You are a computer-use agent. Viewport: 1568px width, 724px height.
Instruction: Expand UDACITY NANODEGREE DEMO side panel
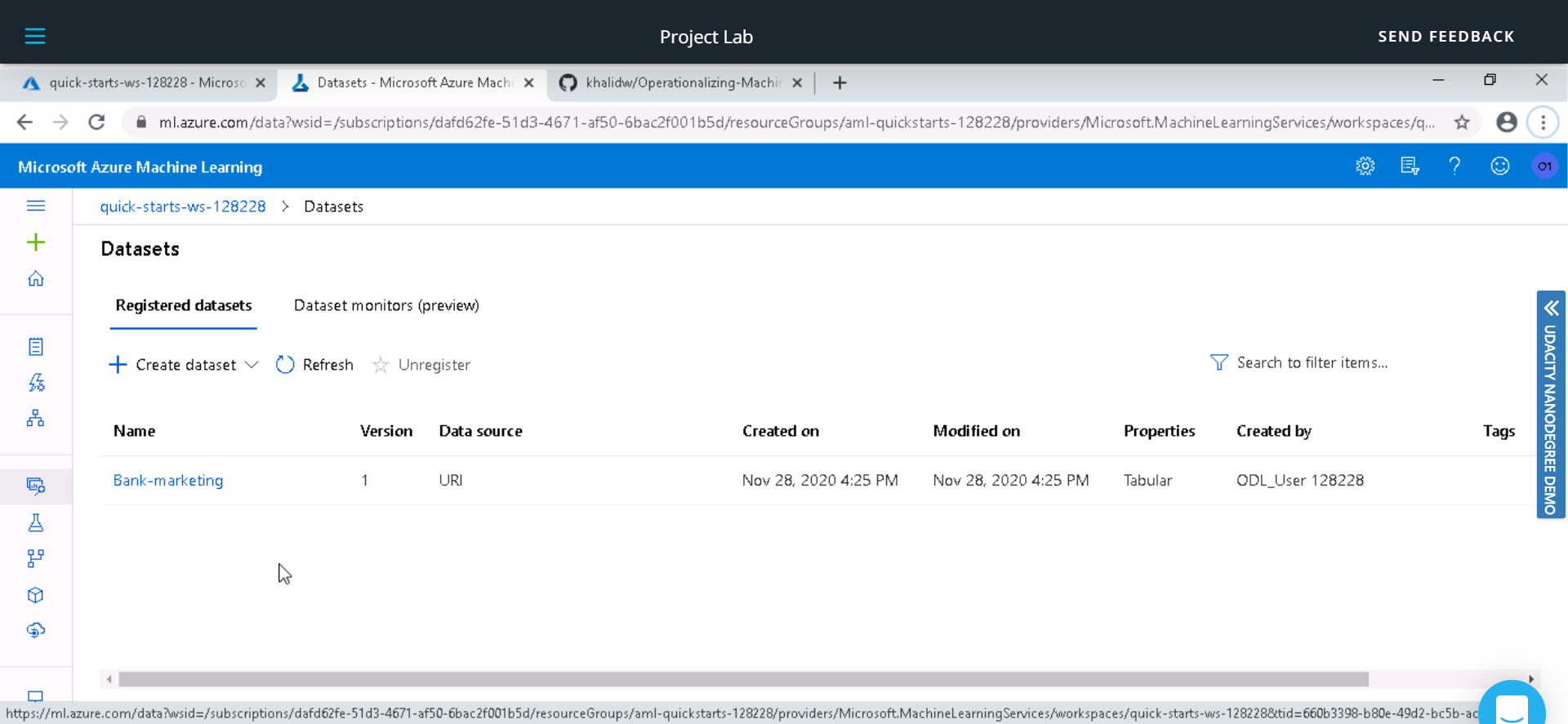(1551, 405)
